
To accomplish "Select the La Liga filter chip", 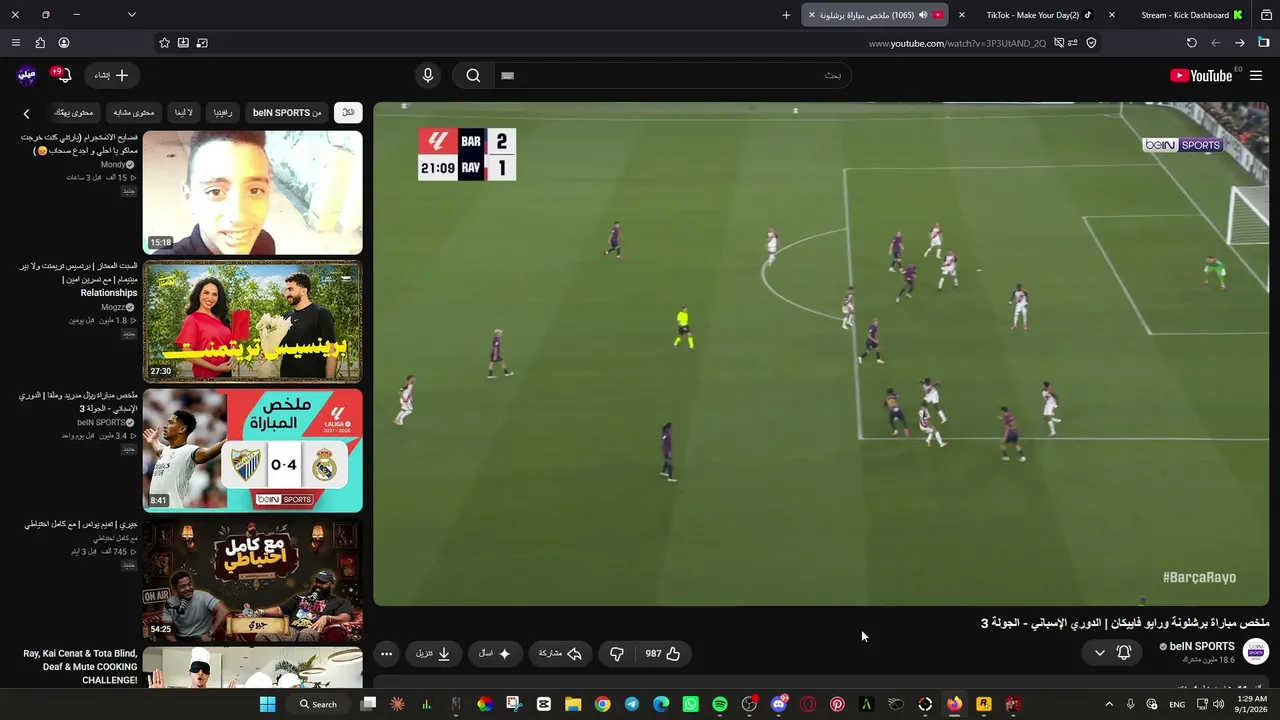I will tap(184, 113).
